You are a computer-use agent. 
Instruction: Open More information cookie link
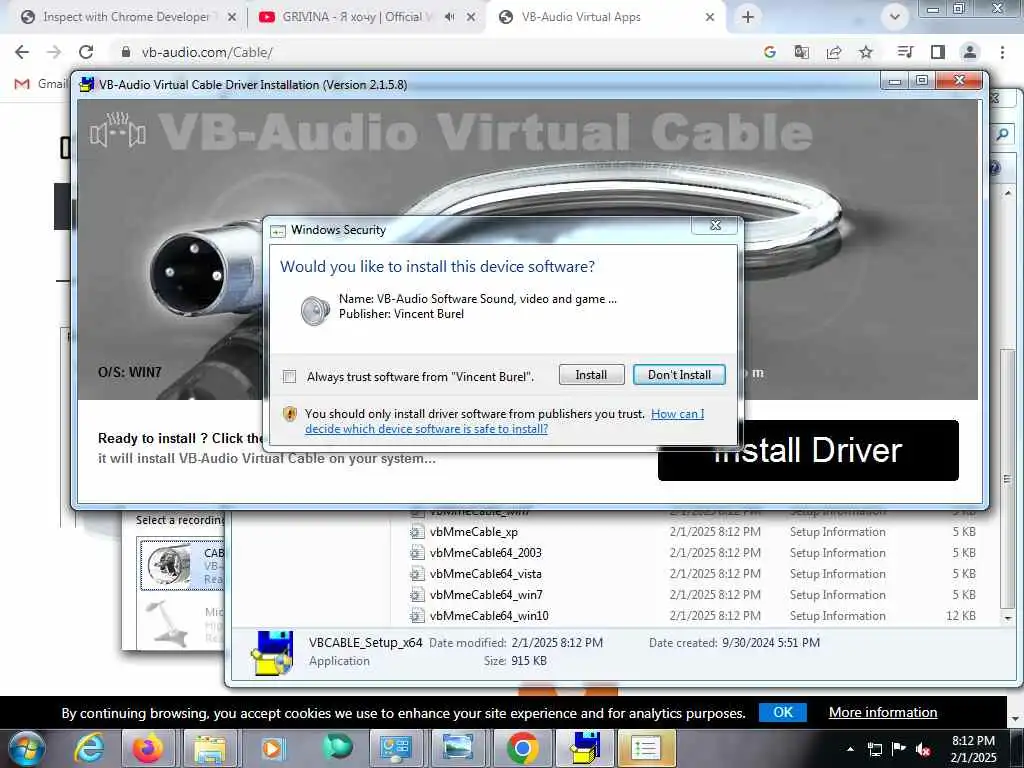click(x=883, y=712)
